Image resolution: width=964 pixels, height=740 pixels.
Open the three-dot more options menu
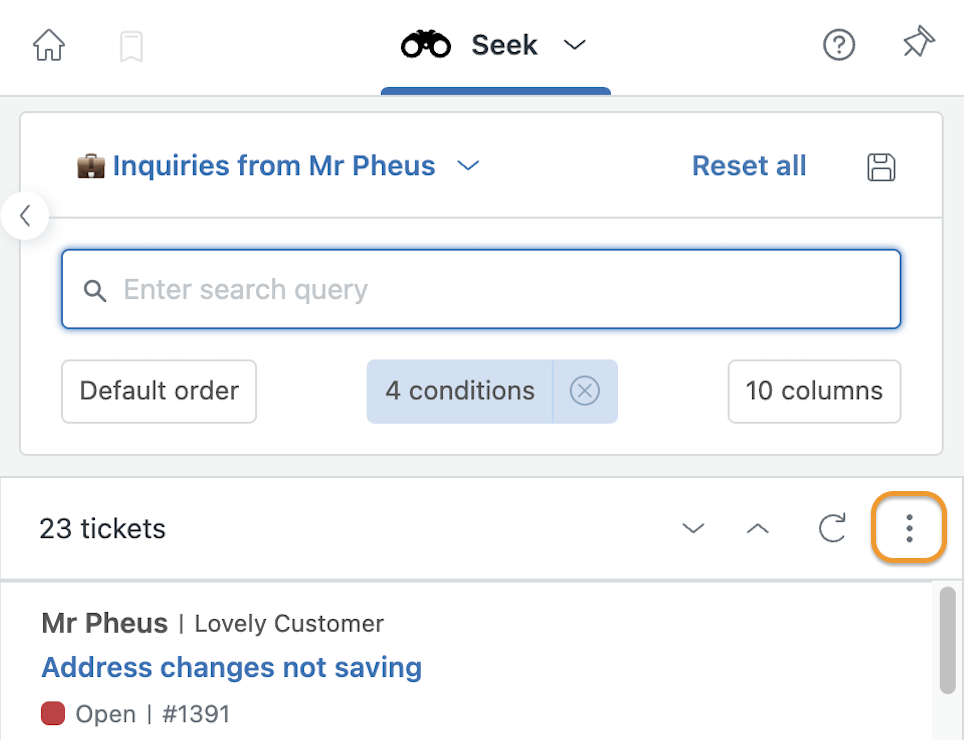click(x=909, y=528)
